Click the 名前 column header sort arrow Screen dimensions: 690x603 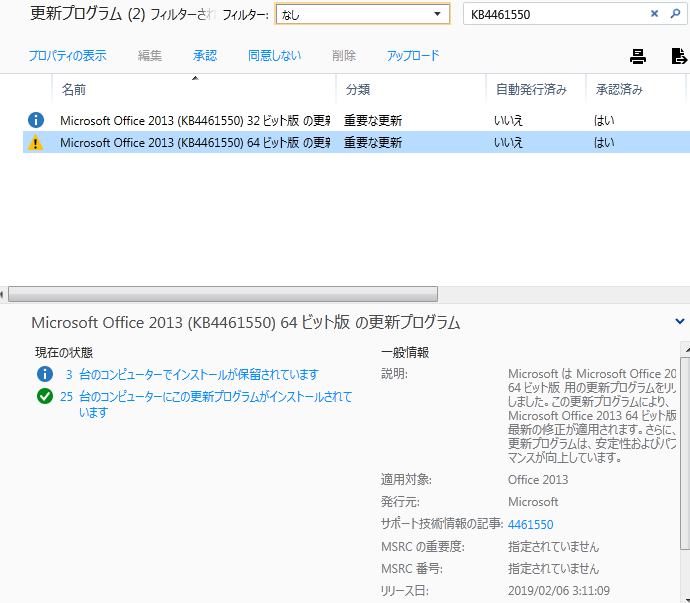pos(195,78)
